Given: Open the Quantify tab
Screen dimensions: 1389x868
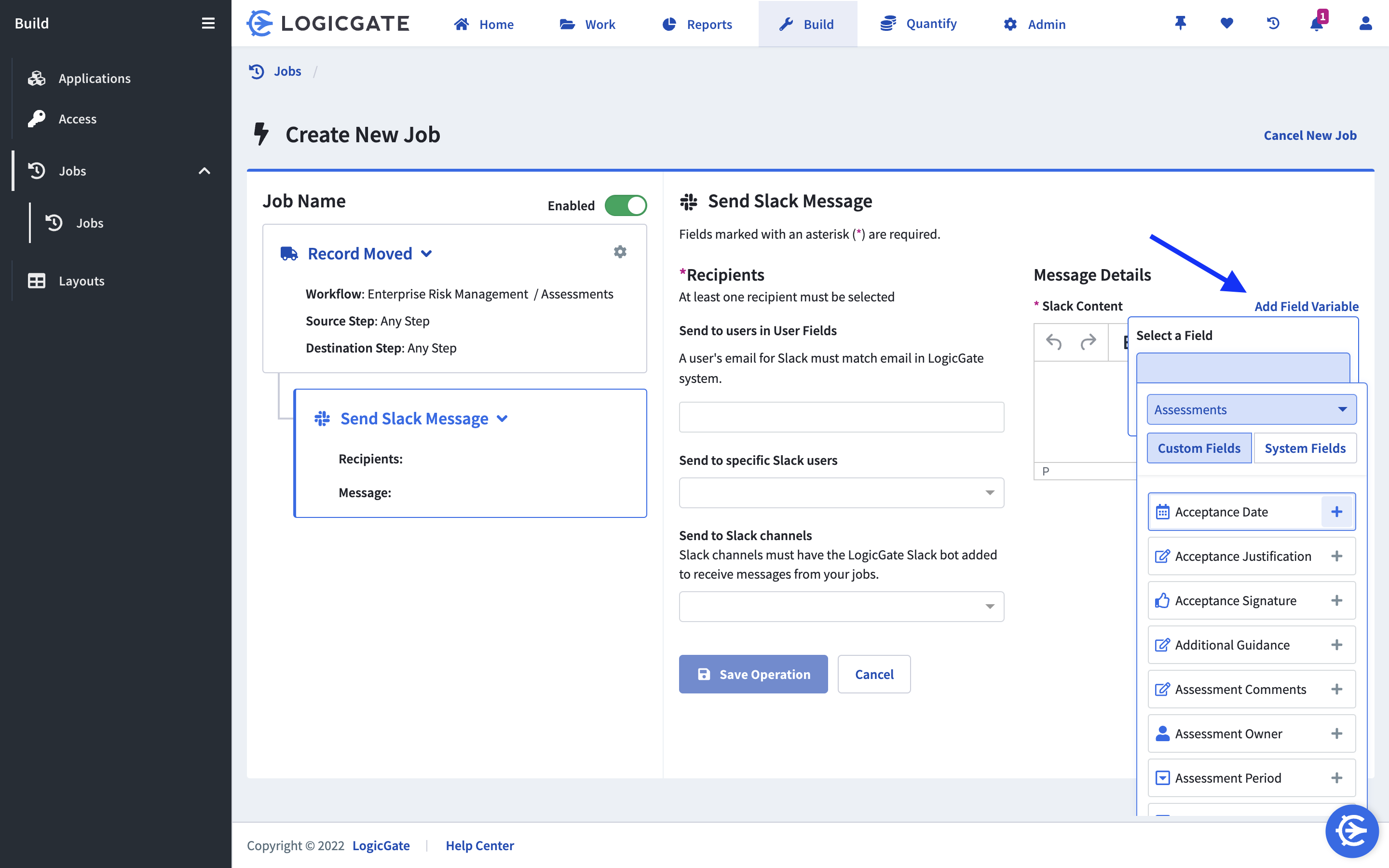Looking at the screenshot, I should (918, 24).
